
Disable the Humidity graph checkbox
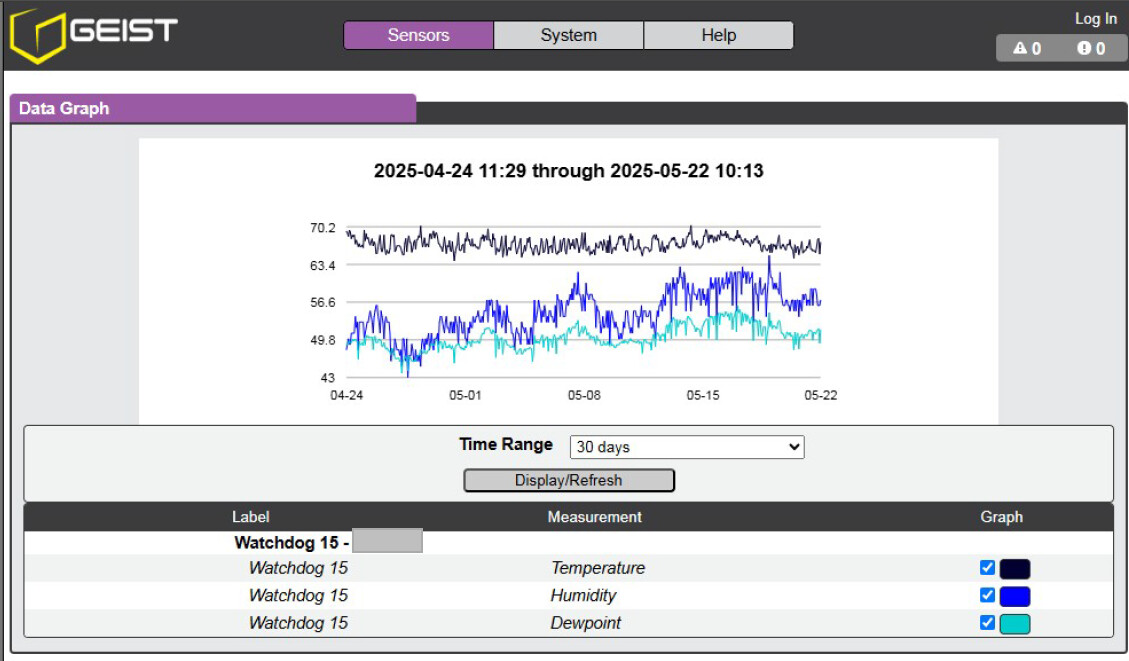pos(987,595)
